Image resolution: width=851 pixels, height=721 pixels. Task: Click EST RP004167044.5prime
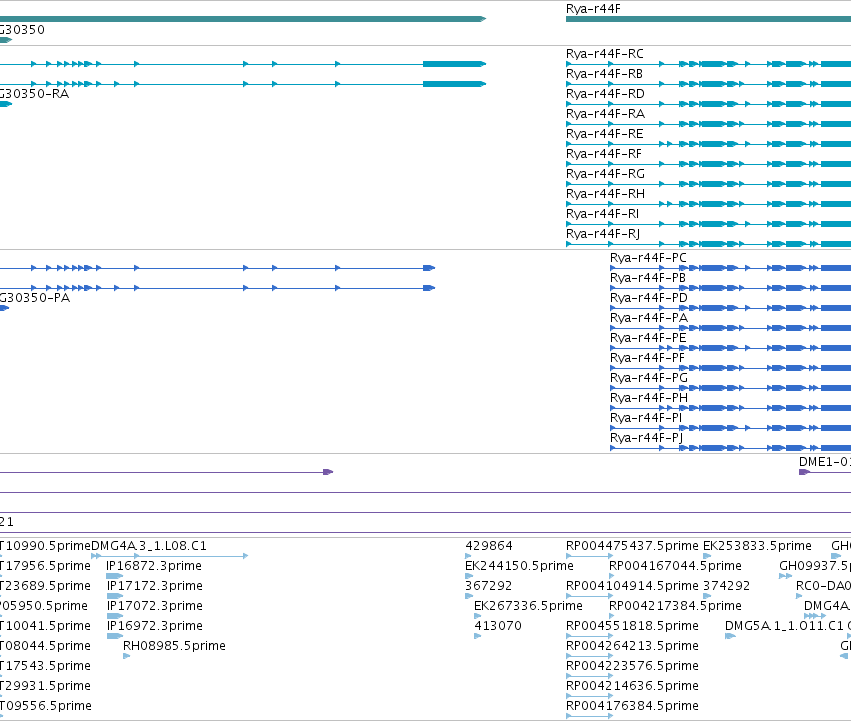[675, 566]
